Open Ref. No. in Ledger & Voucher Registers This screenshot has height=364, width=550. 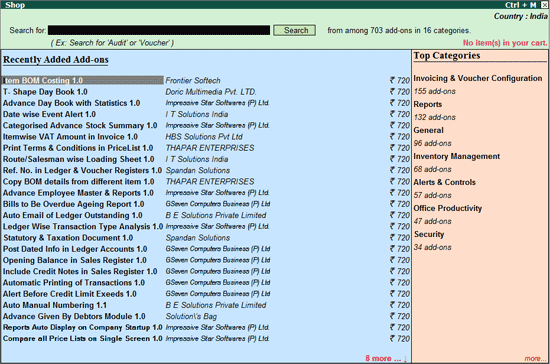[x=82, y=170]
